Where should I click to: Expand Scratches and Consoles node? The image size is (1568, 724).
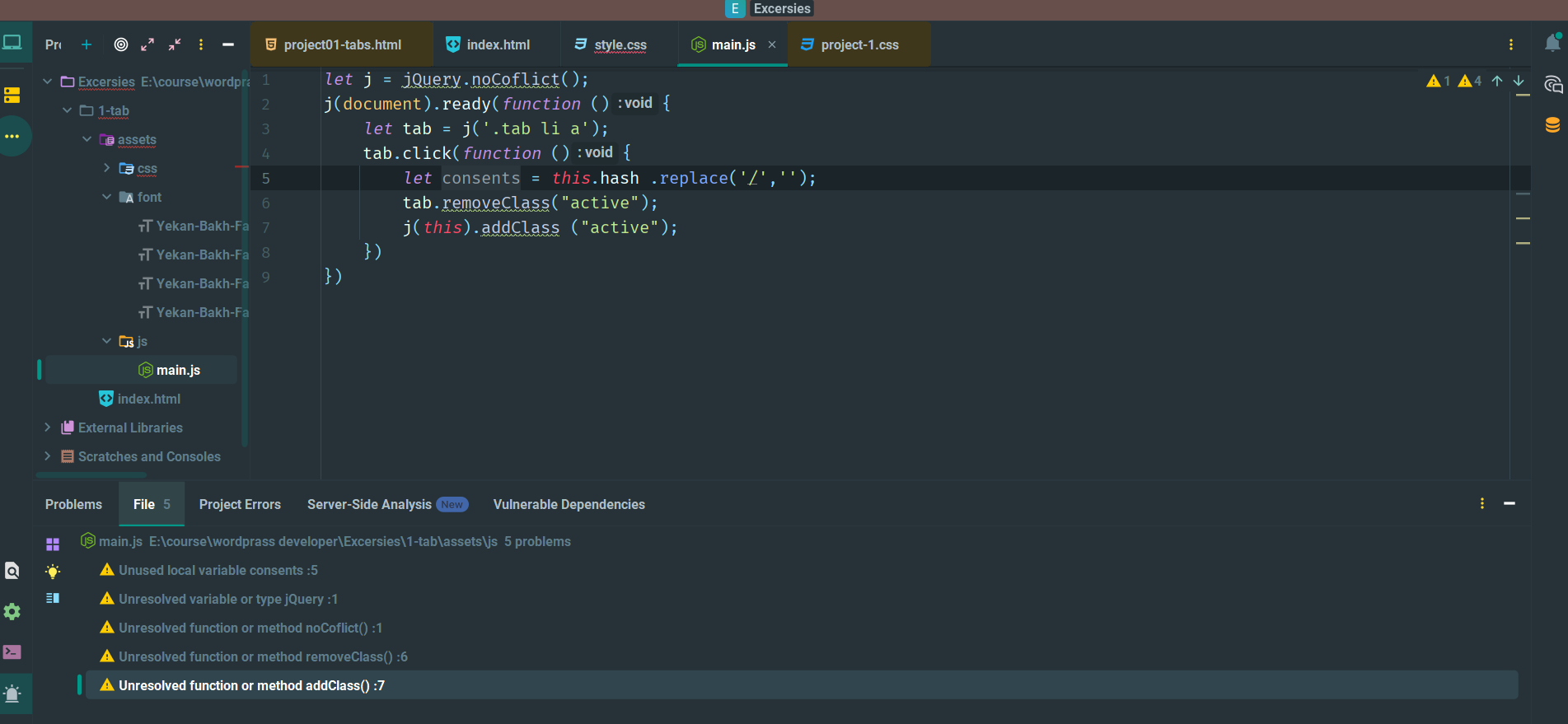48,455
